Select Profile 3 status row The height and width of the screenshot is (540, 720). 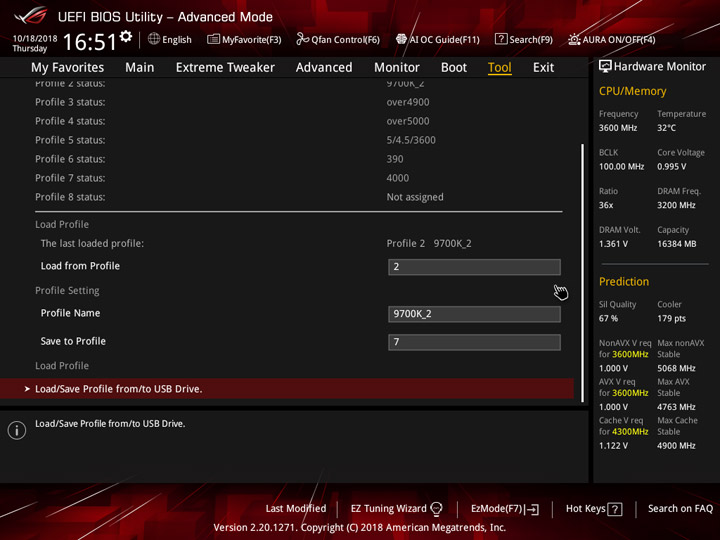coord(298,102)
